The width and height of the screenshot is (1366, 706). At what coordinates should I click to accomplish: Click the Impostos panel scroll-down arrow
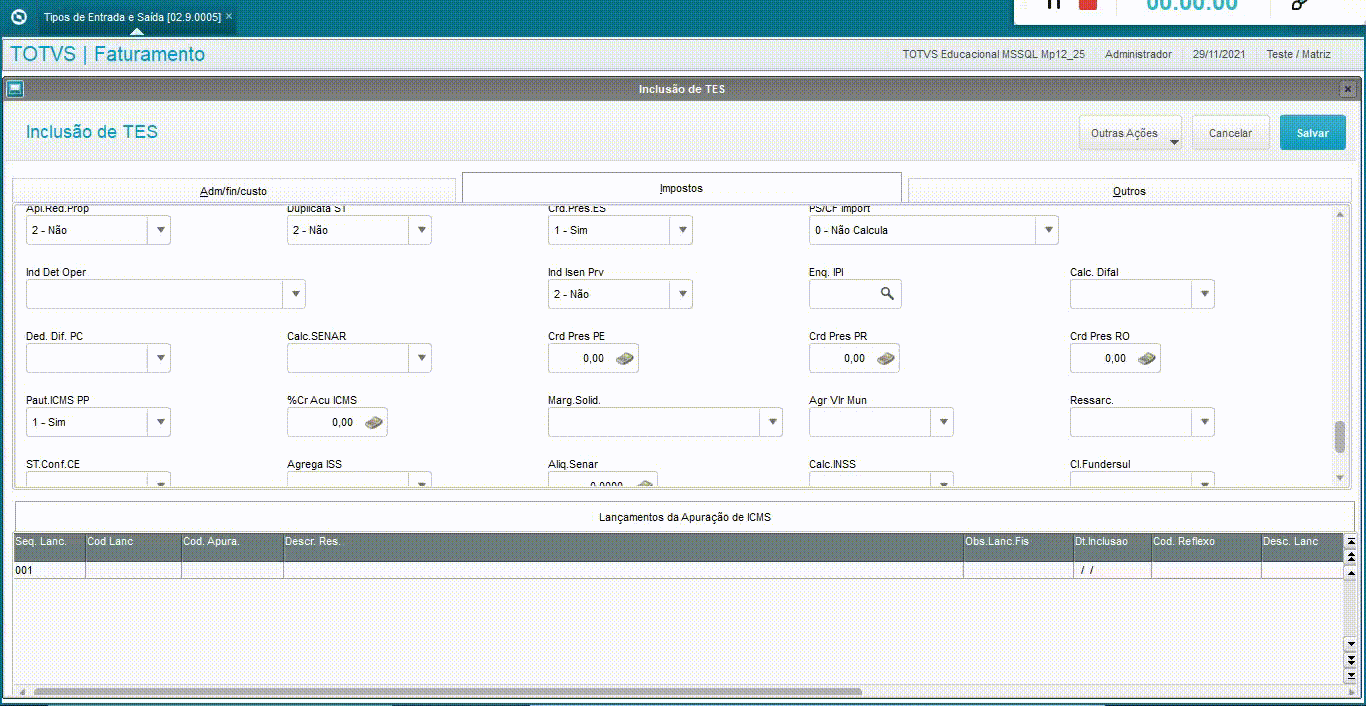[1341, 478]
